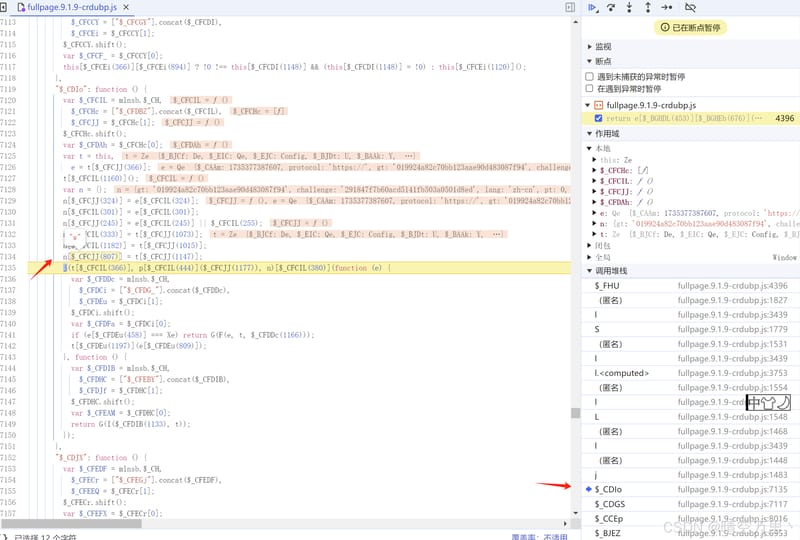
Task: Click the '$_CDJX' function name at line 7152
Action: click(x=72, y=458)
